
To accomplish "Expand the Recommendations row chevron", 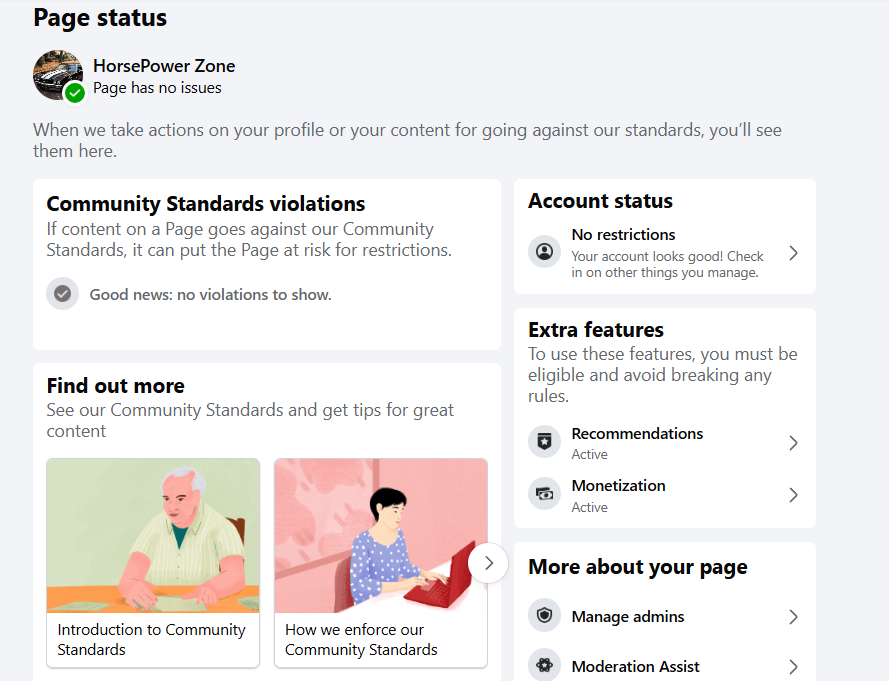I will tap(793, 443).
